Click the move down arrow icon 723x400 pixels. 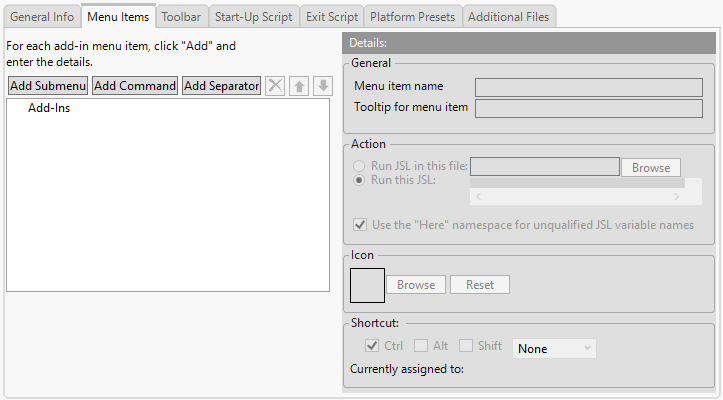323,86
